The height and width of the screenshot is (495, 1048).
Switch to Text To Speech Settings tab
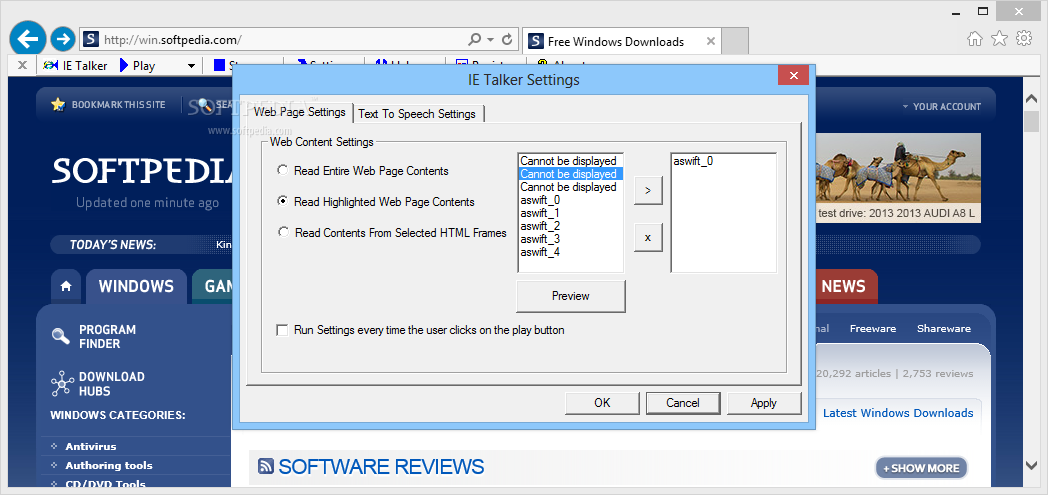(417, 114)
